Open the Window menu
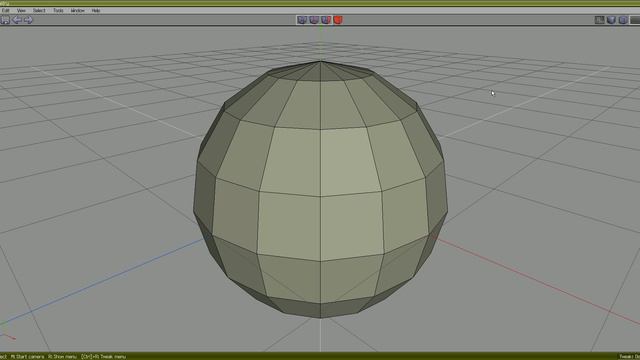Screen dimensions: 640x360 [x=78, y=11]
